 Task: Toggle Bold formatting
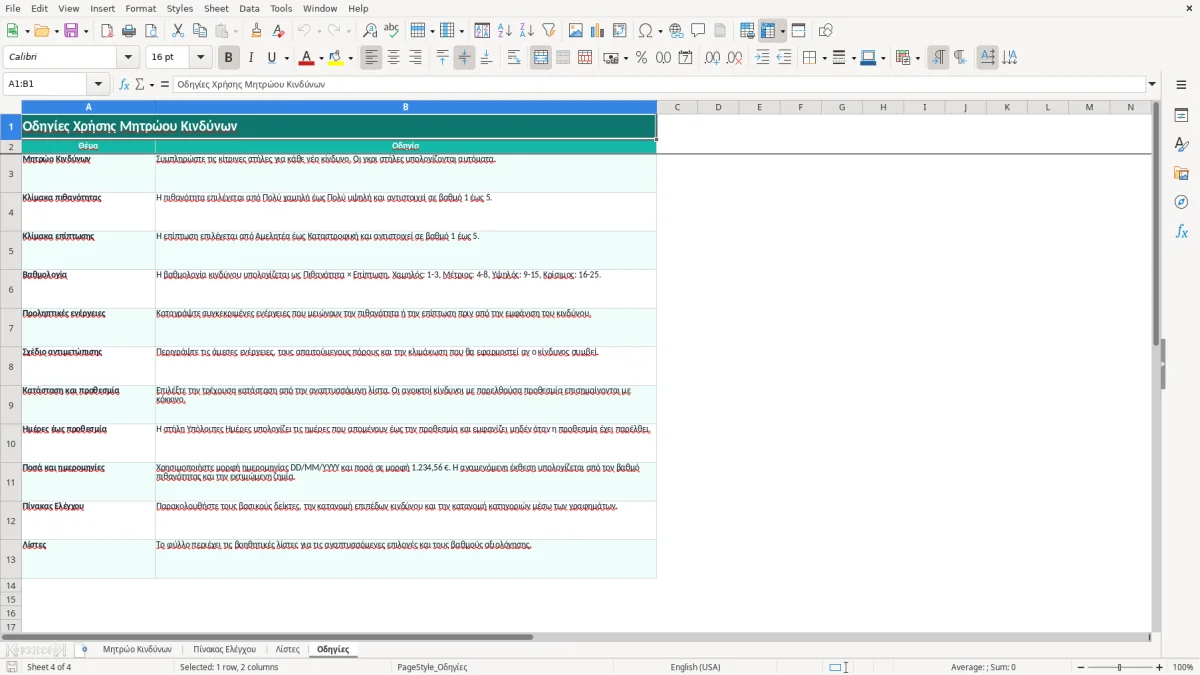pos(229,58)
